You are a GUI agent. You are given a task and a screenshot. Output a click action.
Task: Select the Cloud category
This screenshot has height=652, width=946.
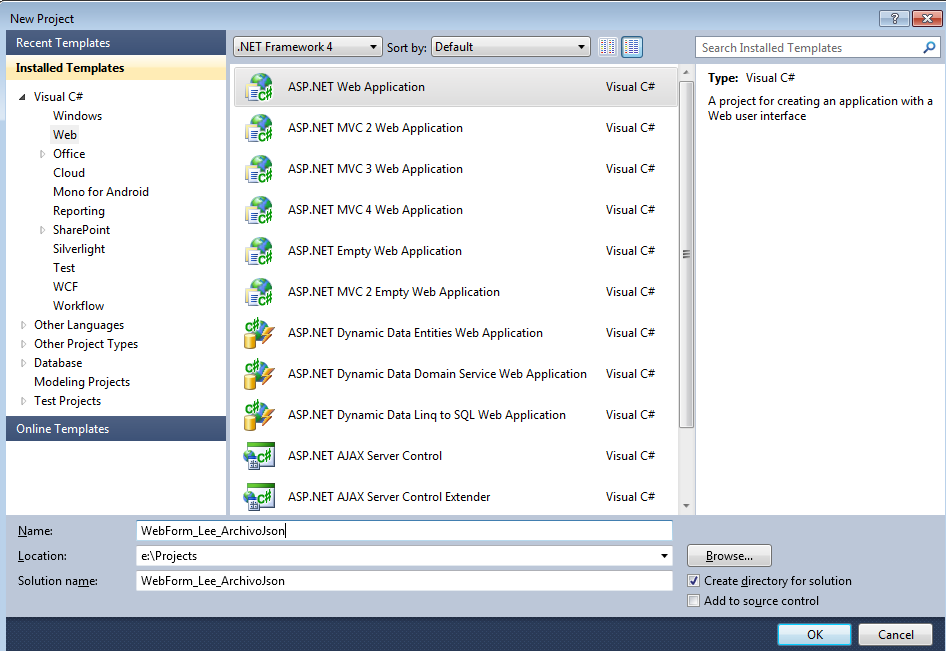(x=69, y=172)
